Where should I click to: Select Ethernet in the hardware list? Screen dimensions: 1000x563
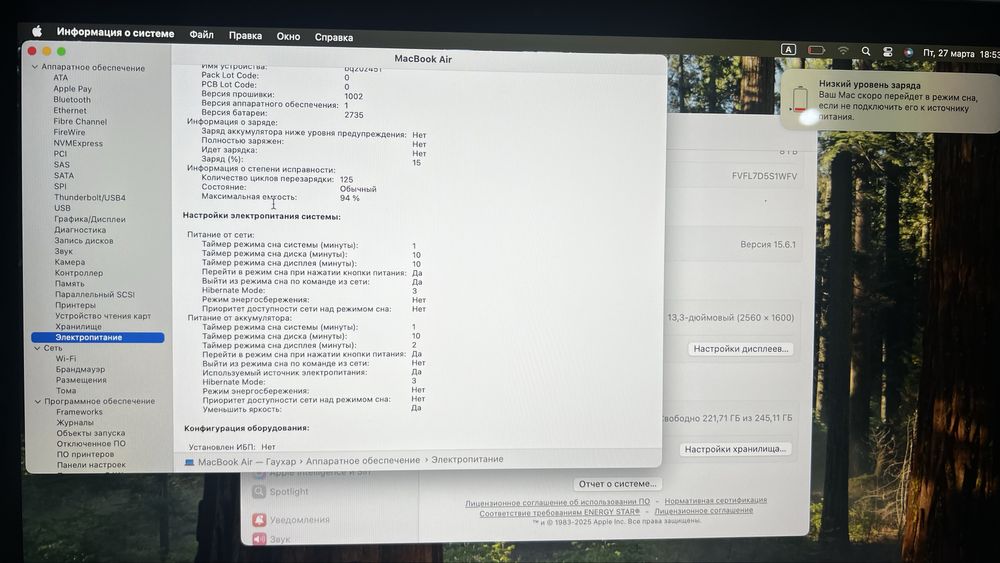70,110
